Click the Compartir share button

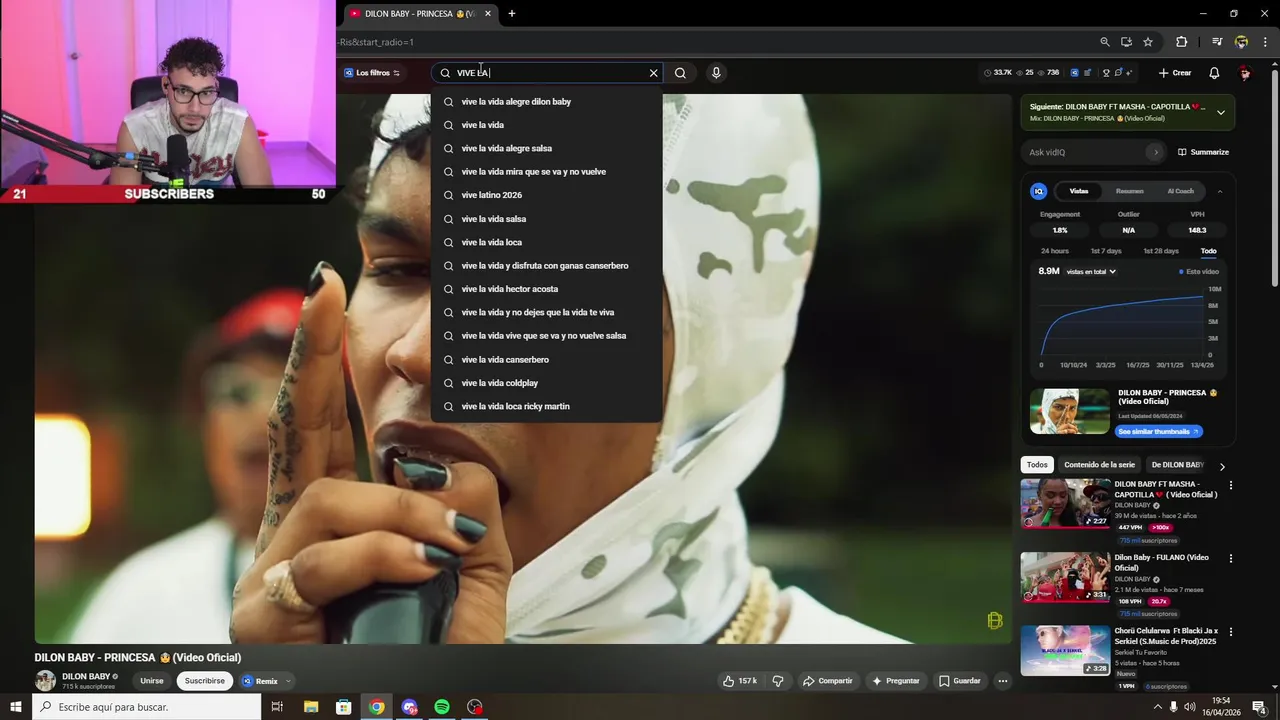[828, 681]
